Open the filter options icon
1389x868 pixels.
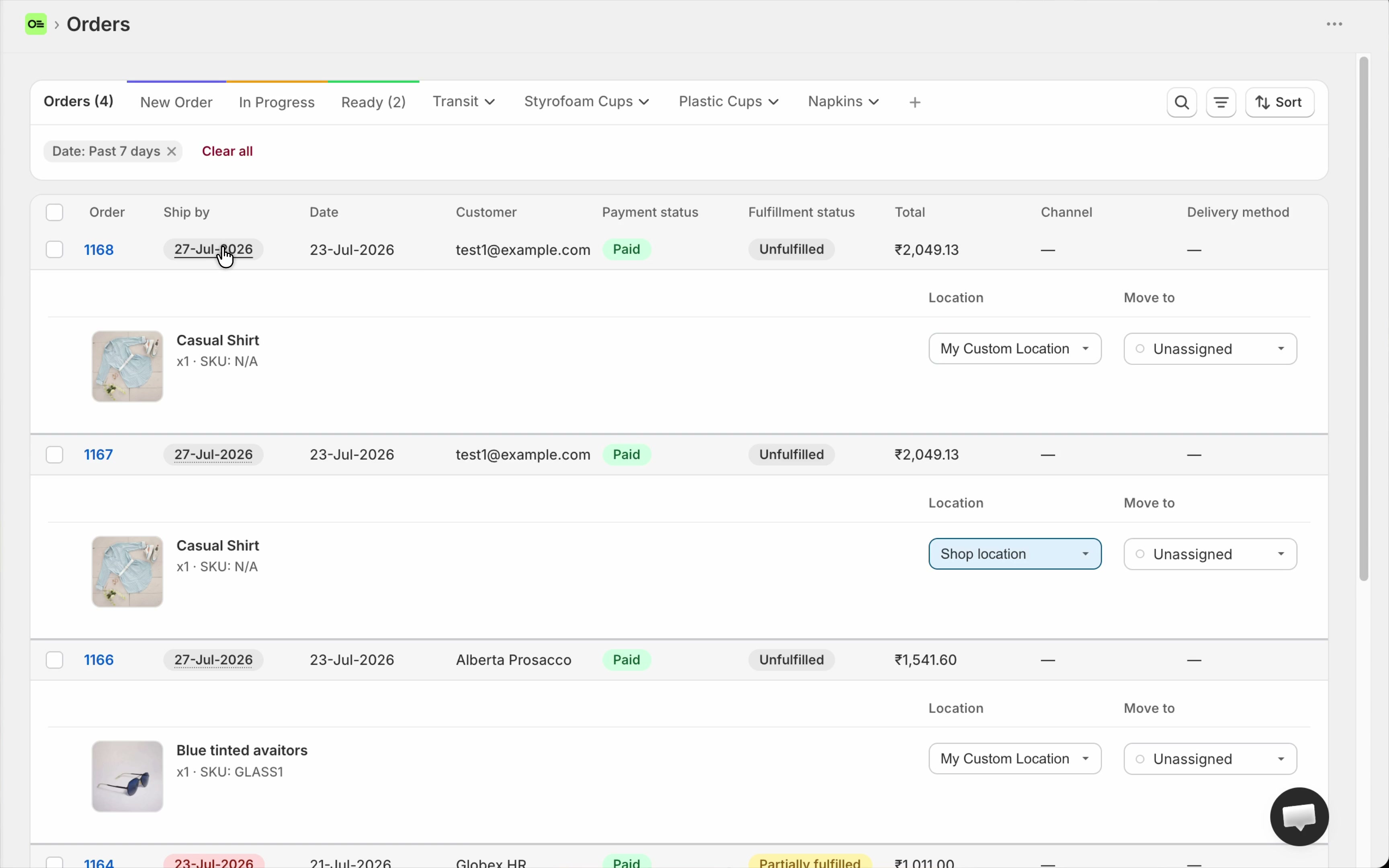coord(1221,102)
